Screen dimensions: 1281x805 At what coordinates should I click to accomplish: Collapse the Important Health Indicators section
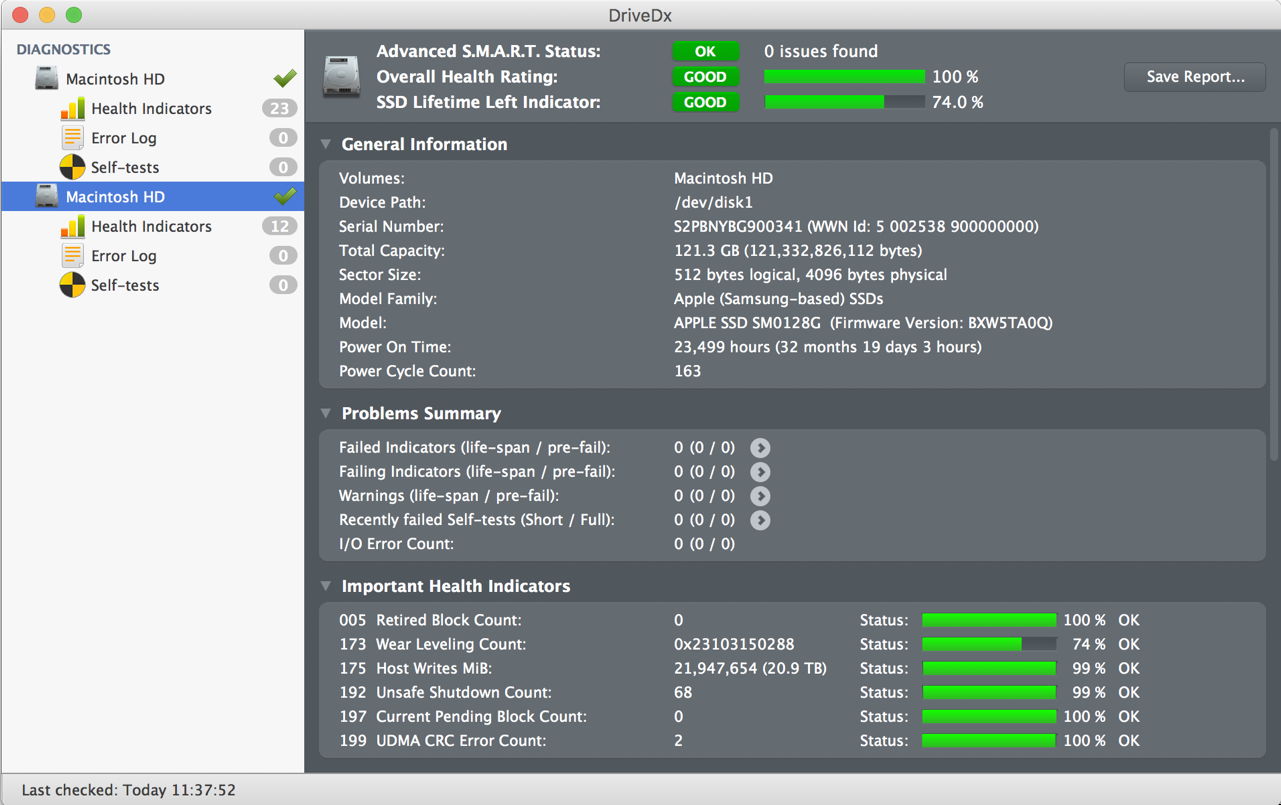(x=326, y=587)
